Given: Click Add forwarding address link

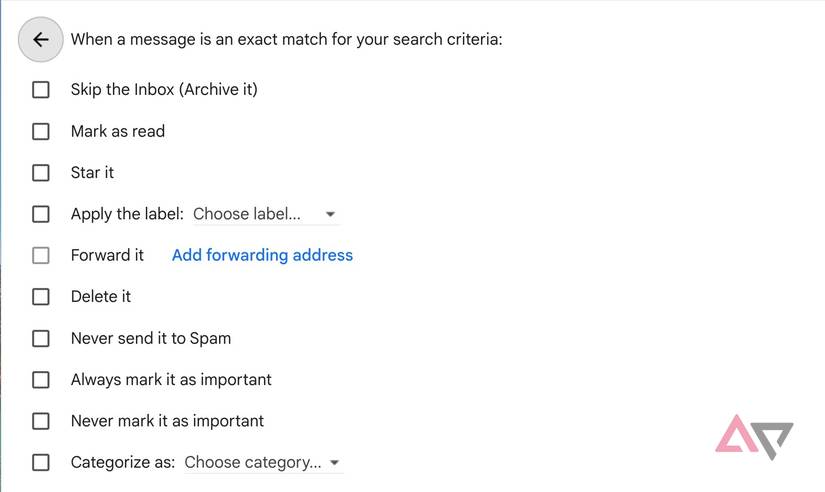Looking at the screenshot, I should click(262, 255).
